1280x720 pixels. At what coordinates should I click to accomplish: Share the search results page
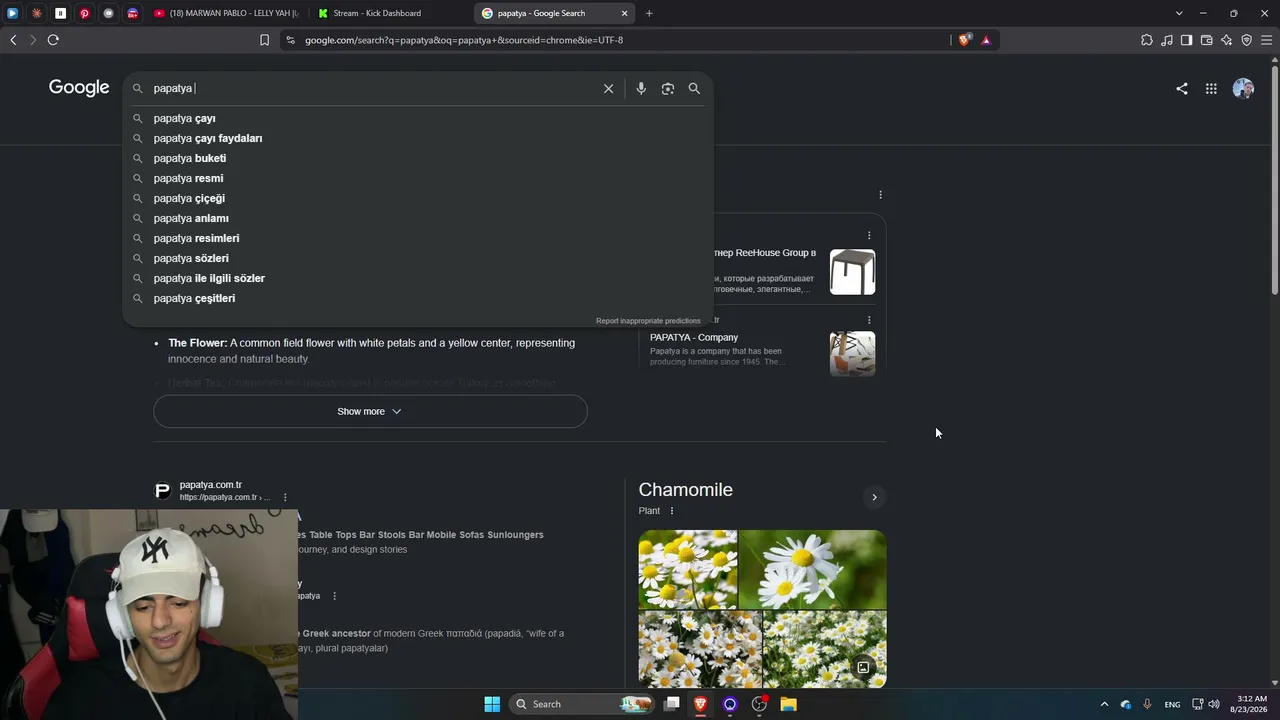1182,88
